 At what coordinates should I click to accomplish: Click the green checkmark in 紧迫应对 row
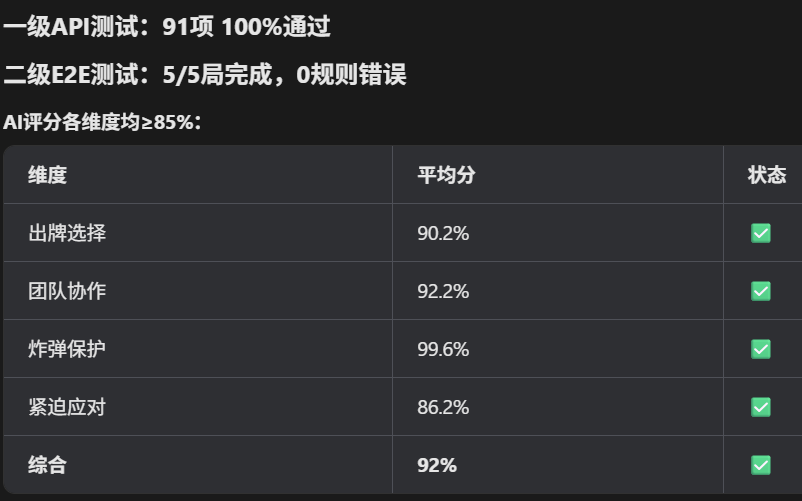point(761,407)
